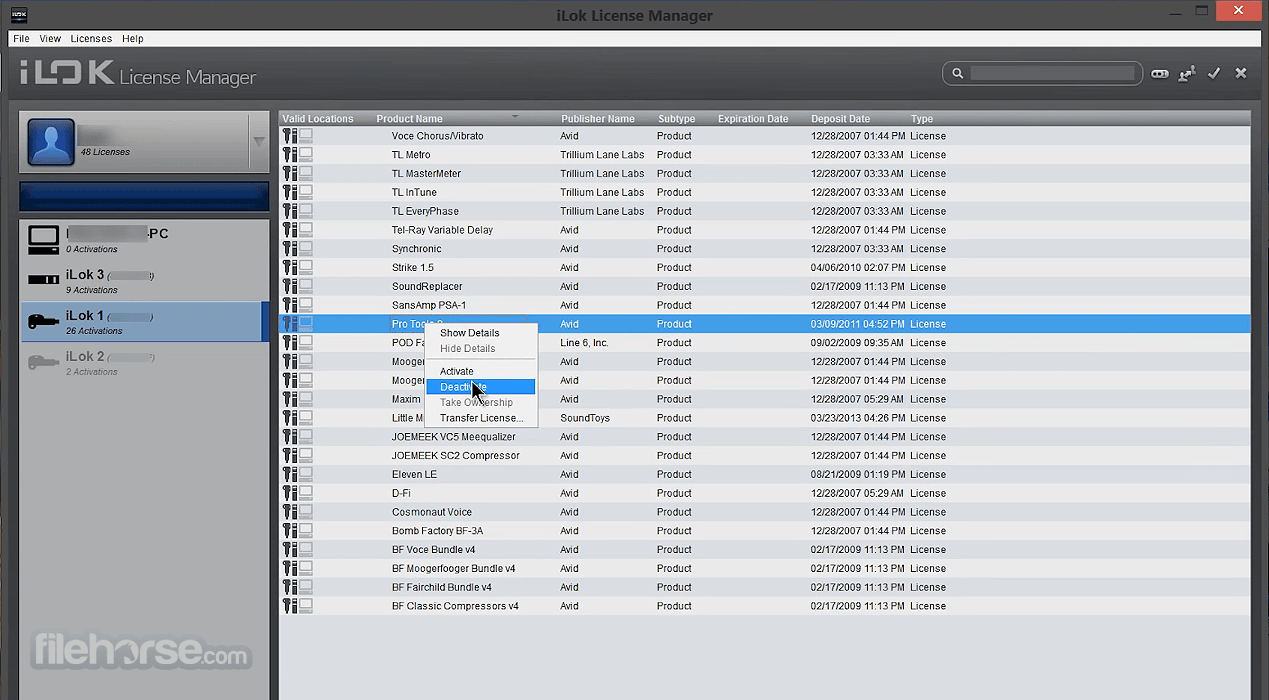Sort by the Publisher Name column header
The width and height of the screenshot is (1269, 700).
point(598,119)
